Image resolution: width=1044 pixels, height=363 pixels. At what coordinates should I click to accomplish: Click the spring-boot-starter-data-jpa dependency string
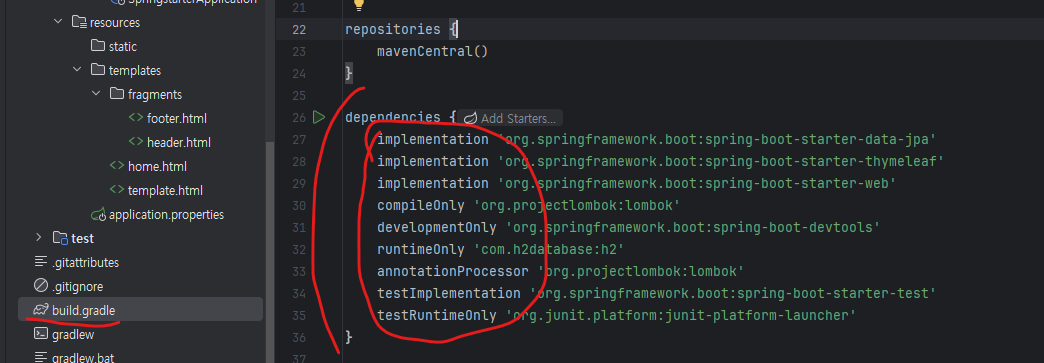coord(717,140)
